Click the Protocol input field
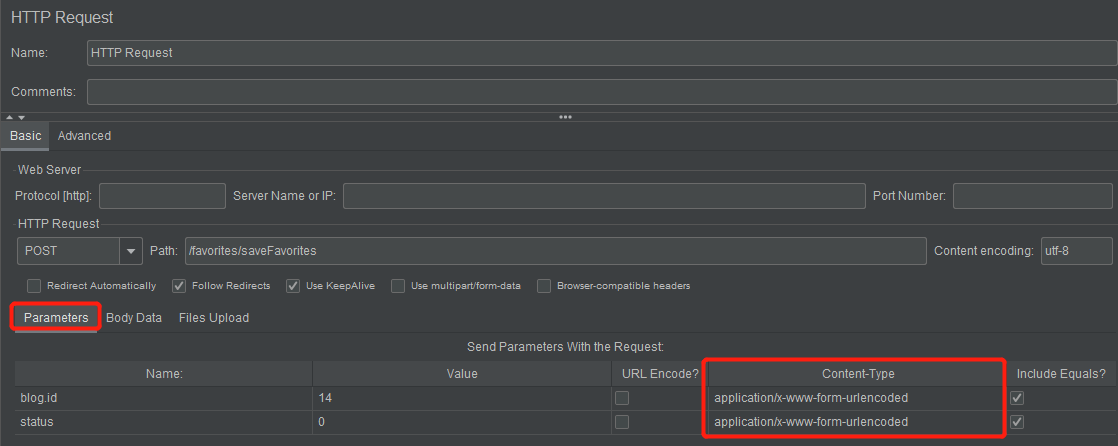This screenshot has height=446, width=1118. click(162, 196)
